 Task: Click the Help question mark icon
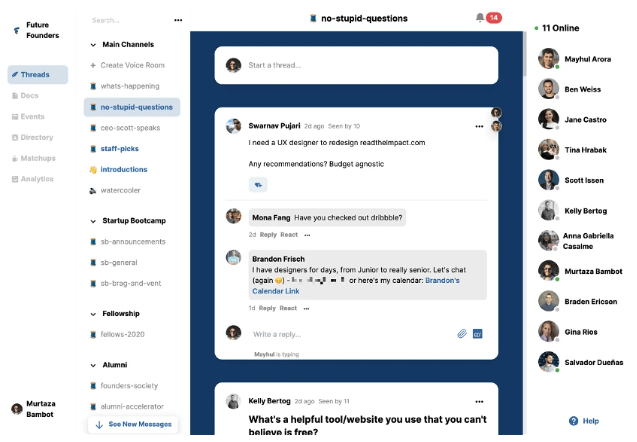coord(573,421)
